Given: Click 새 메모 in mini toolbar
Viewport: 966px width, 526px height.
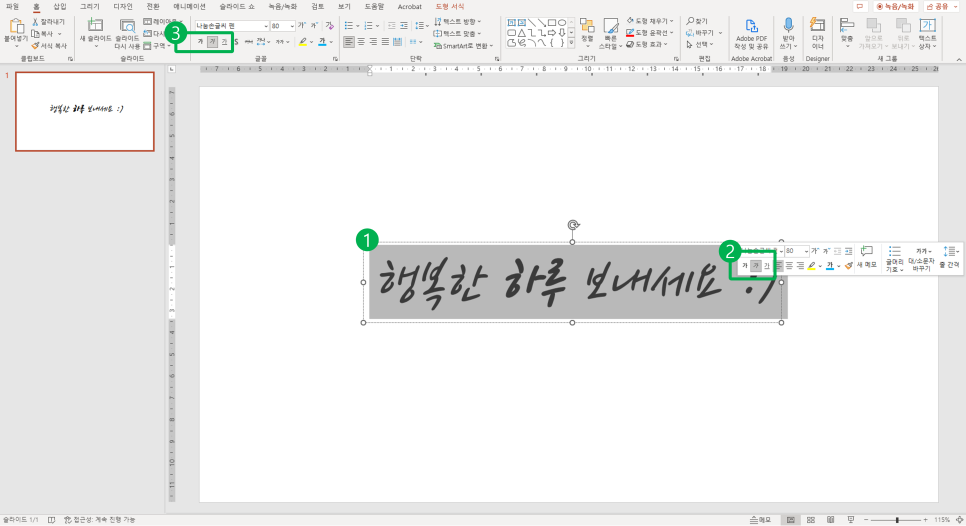Looking at the screenshot, I should click(x=866, y=257).
